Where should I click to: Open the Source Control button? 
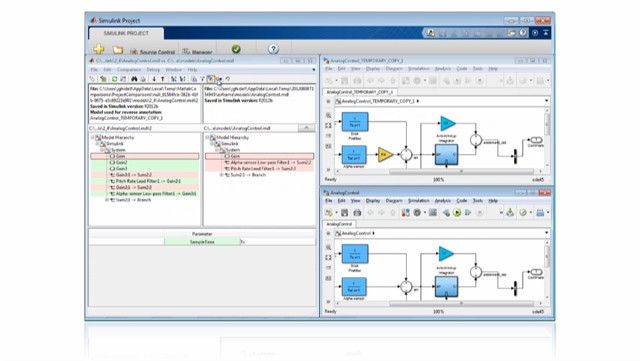pos(153,52)
